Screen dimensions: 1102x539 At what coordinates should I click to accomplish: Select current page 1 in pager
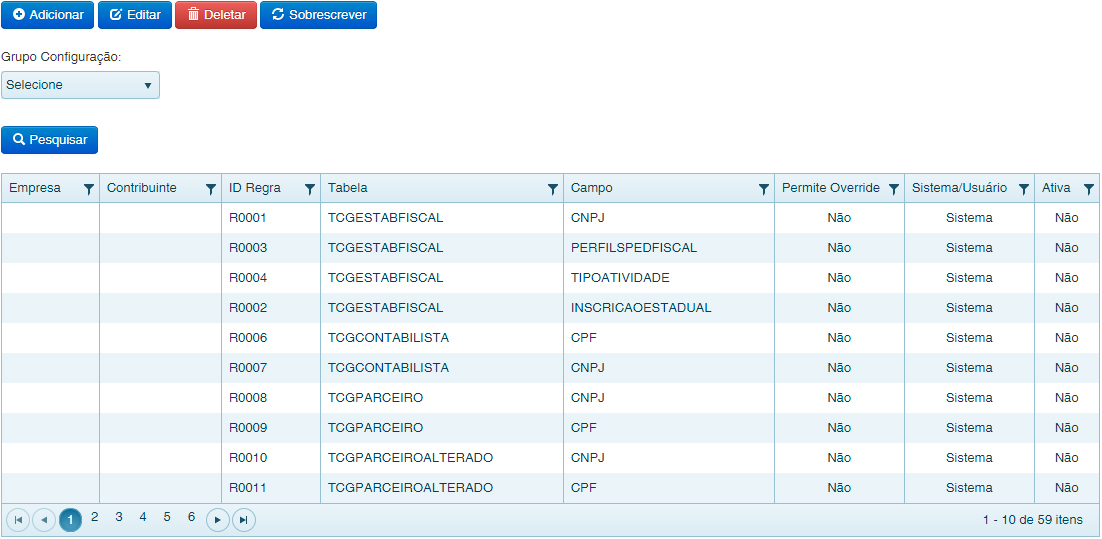click(70, 520)
